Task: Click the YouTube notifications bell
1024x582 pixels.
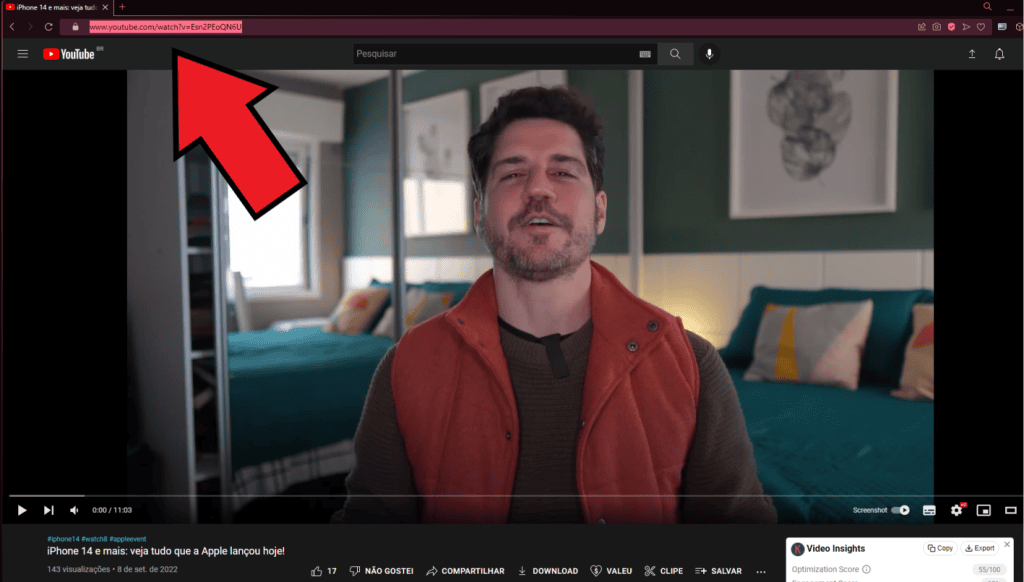Action: pyautogui.click(x=999, y=53)
